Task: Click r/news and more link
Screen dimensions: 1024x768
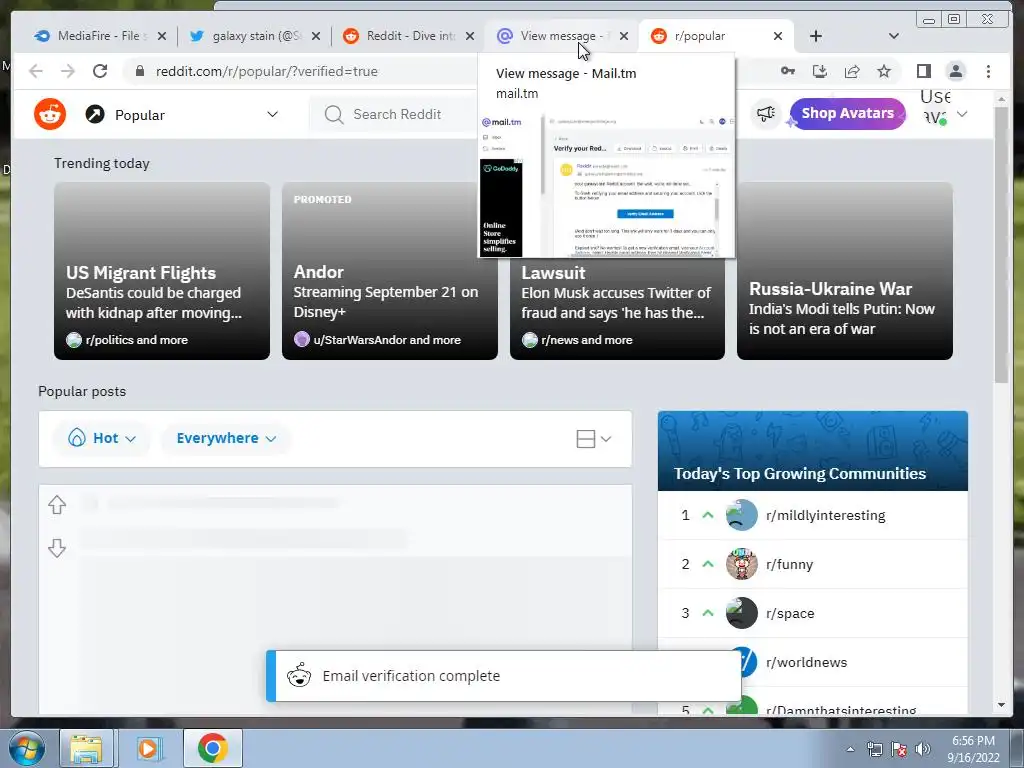Action: (x=586, y=340)
